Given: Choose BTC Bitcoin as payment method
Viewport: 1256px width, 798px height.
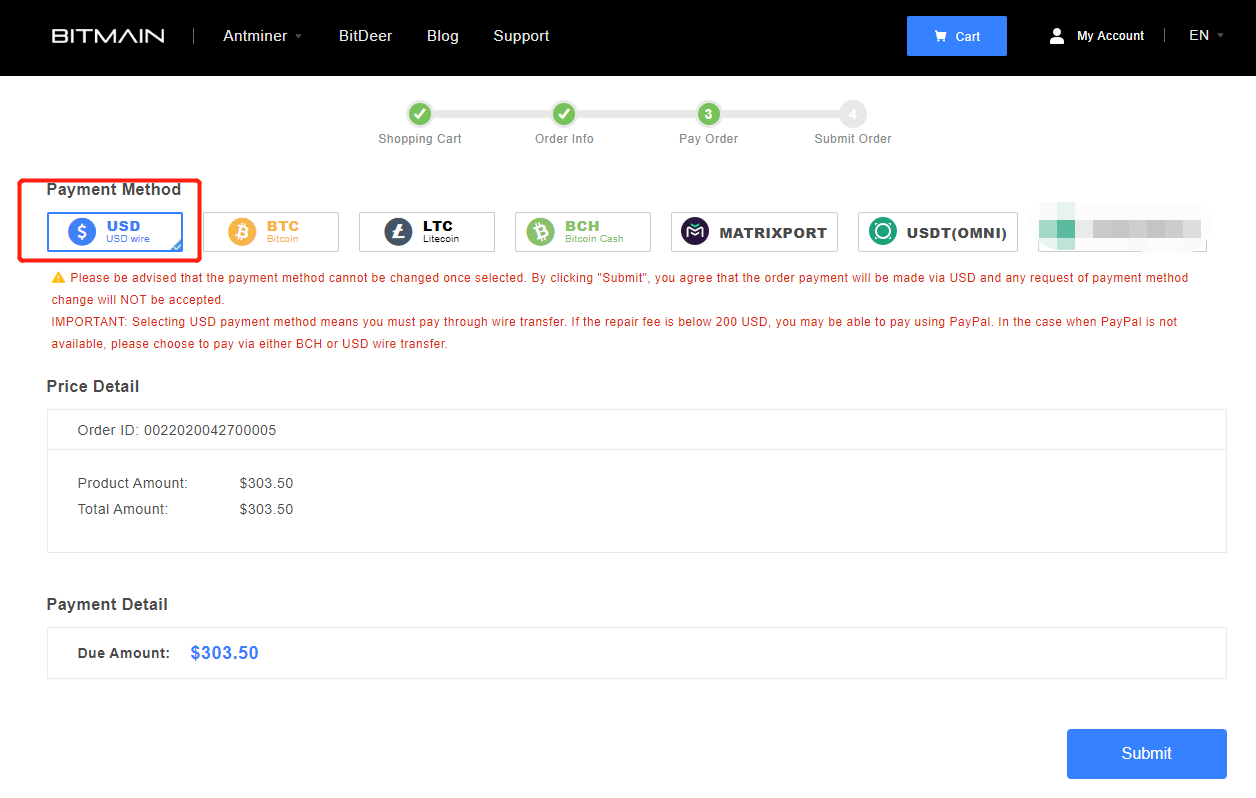Looking at the screenshot, I should click(x=271, y=232).
